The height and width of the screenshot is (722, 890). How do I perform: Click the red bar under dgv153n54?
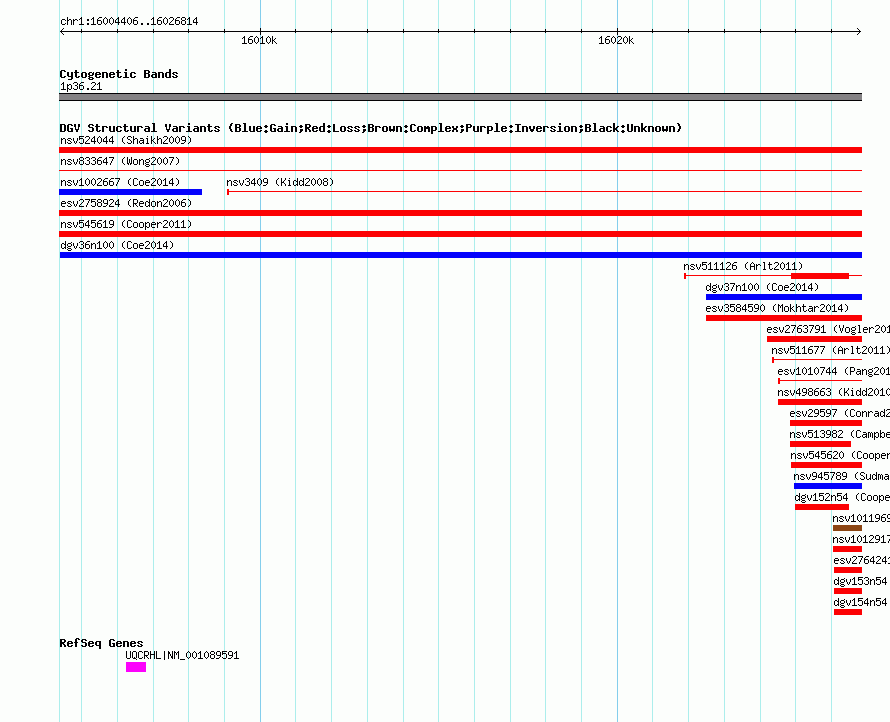point(848,591)
